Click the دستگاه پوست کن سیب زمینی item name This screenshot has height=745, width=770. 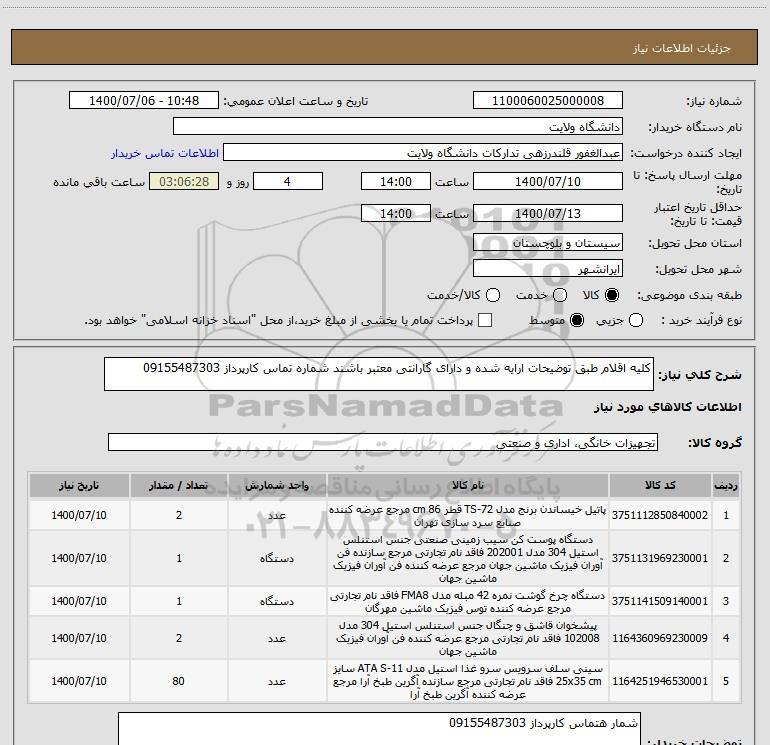[x=468, y=559]
